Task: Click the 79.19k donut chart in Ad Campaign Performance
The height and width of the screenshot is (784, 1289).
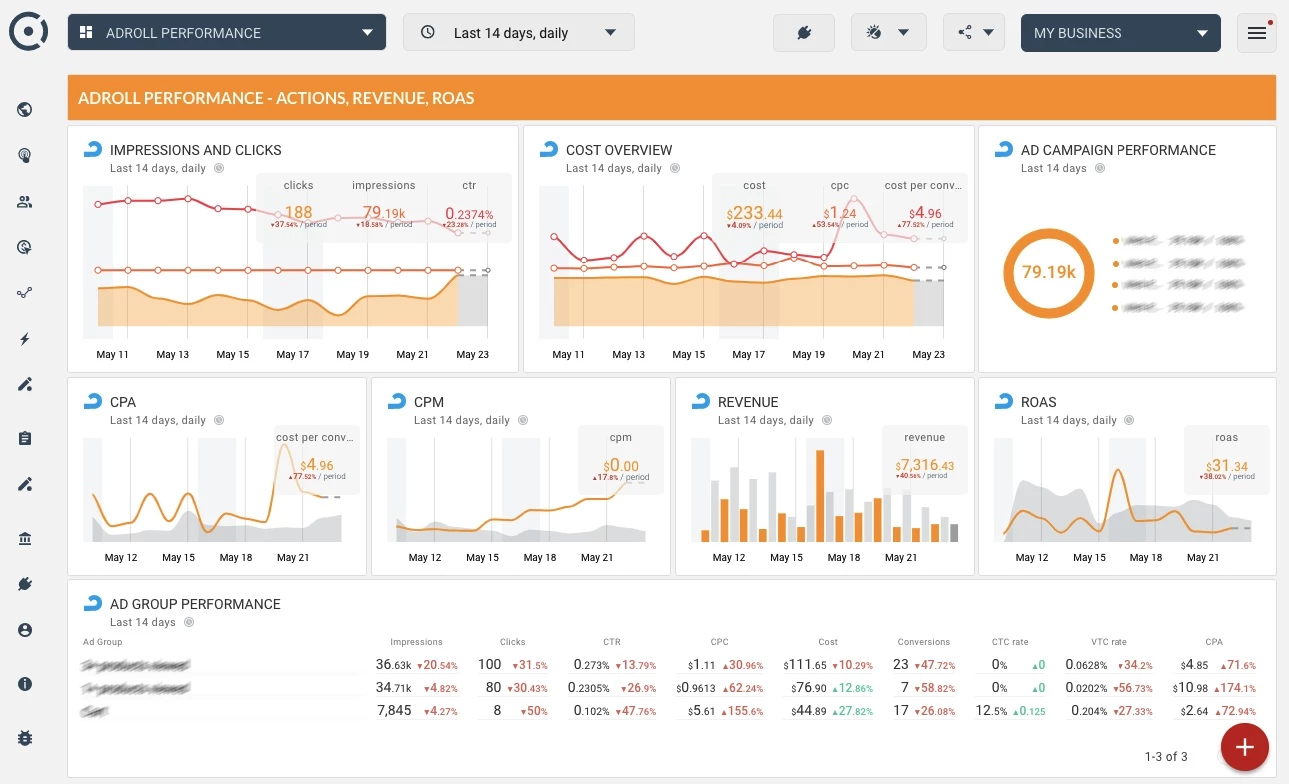Action: 1048,272
